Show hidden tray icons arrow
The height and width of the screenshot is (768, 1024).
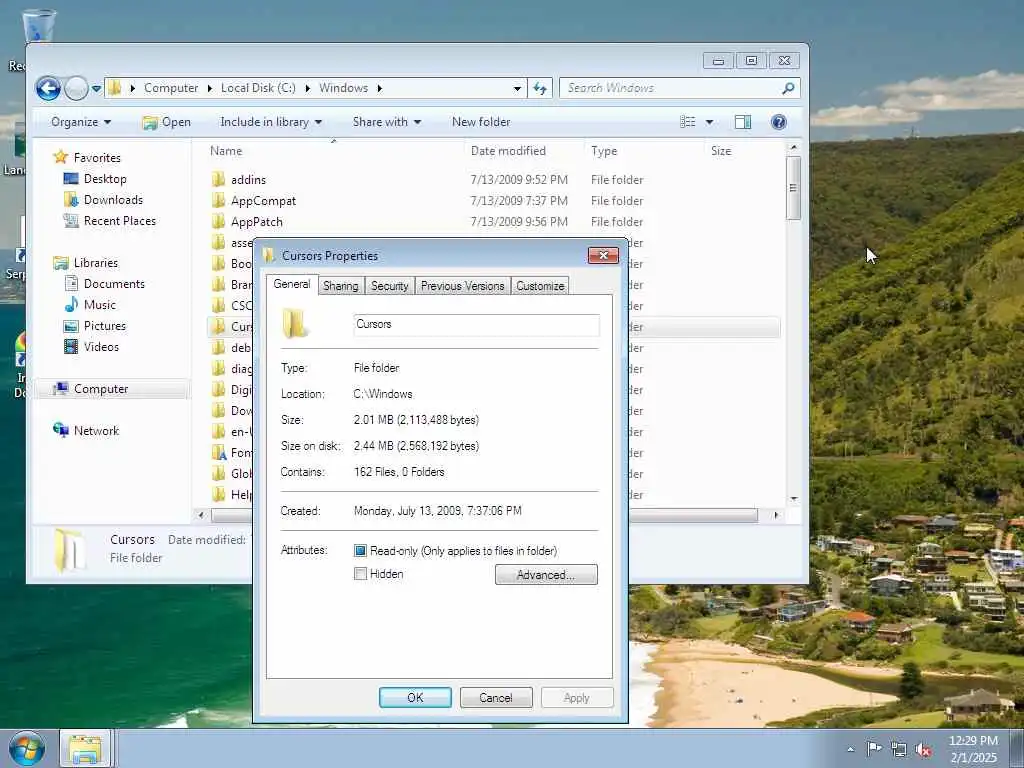pyautogui.click(x=850, y=749)
